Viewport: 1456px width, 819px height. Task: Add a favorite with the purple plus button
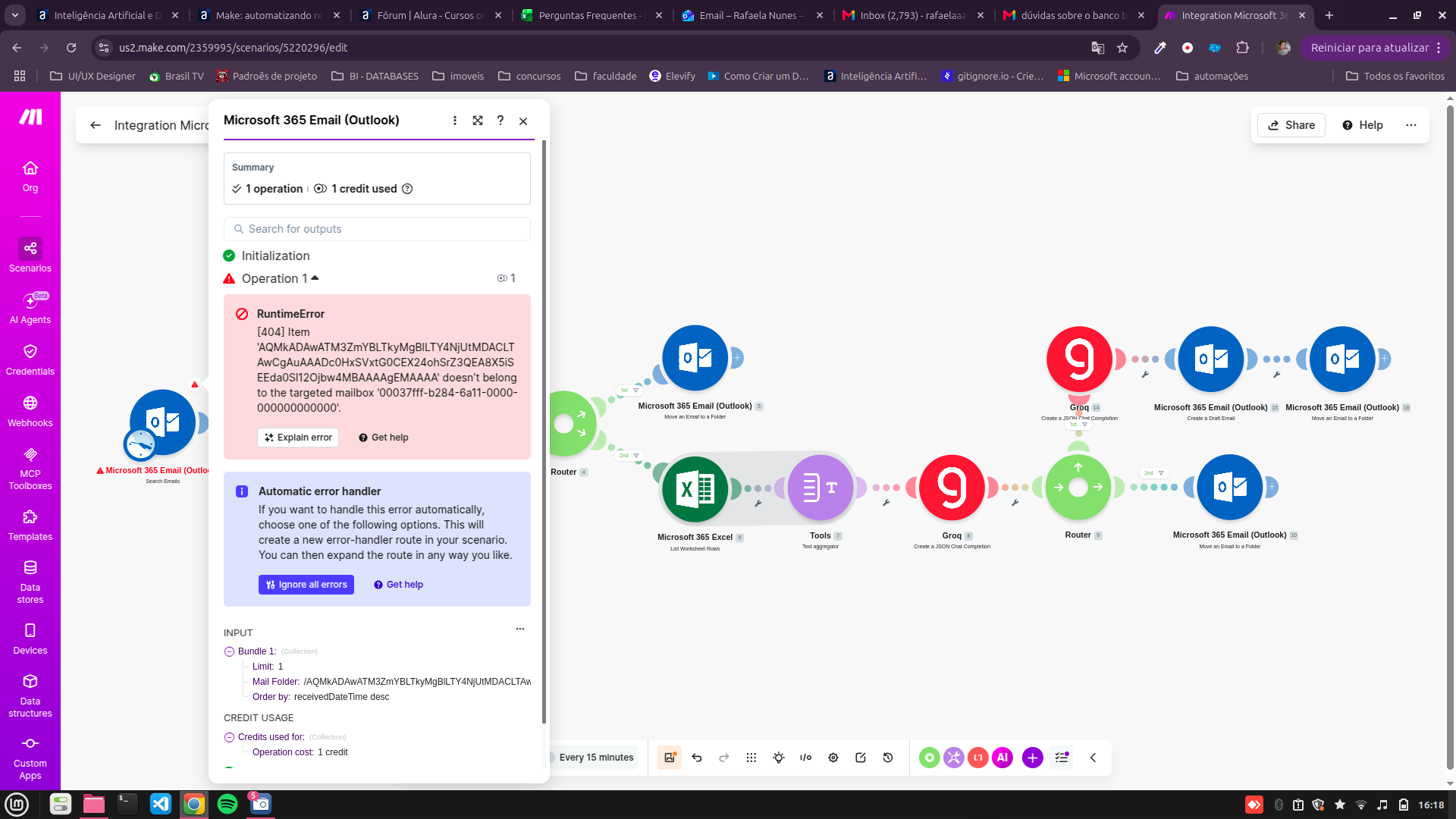click(x=1033, y=758)
